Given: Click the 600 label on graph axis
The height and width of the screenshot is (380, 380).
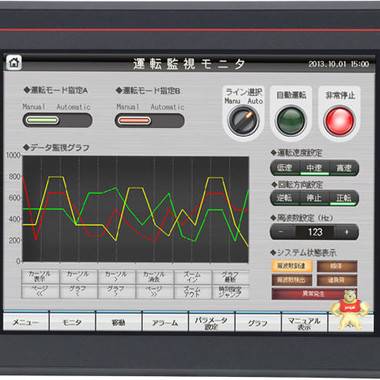Looking at the screenshot, I should [x=14, y=198].
